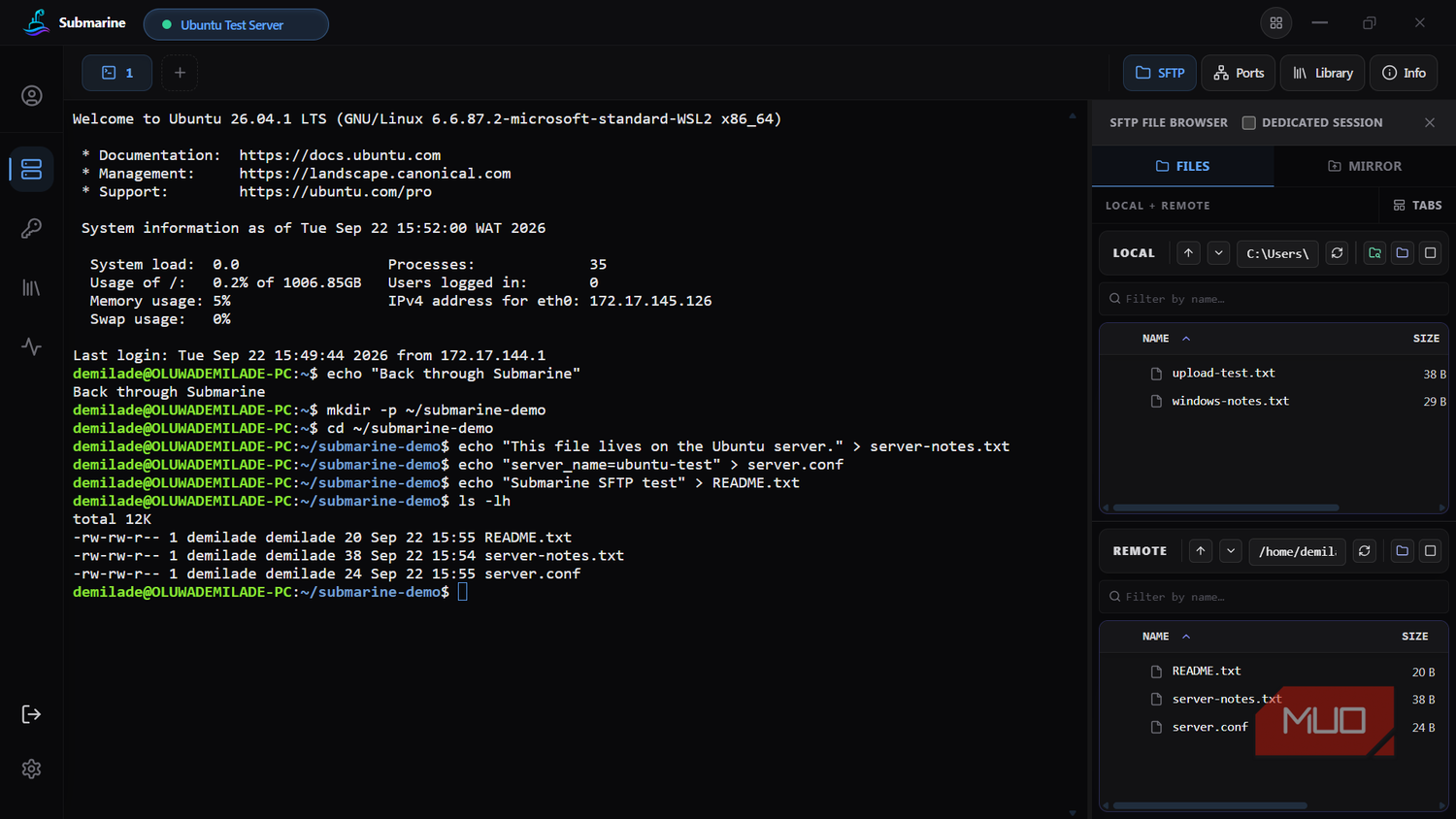The height and width of the screenshot is (819, 1456).
Task: Open the profile icon in left sidebar
Action: [x=32, y=96]
